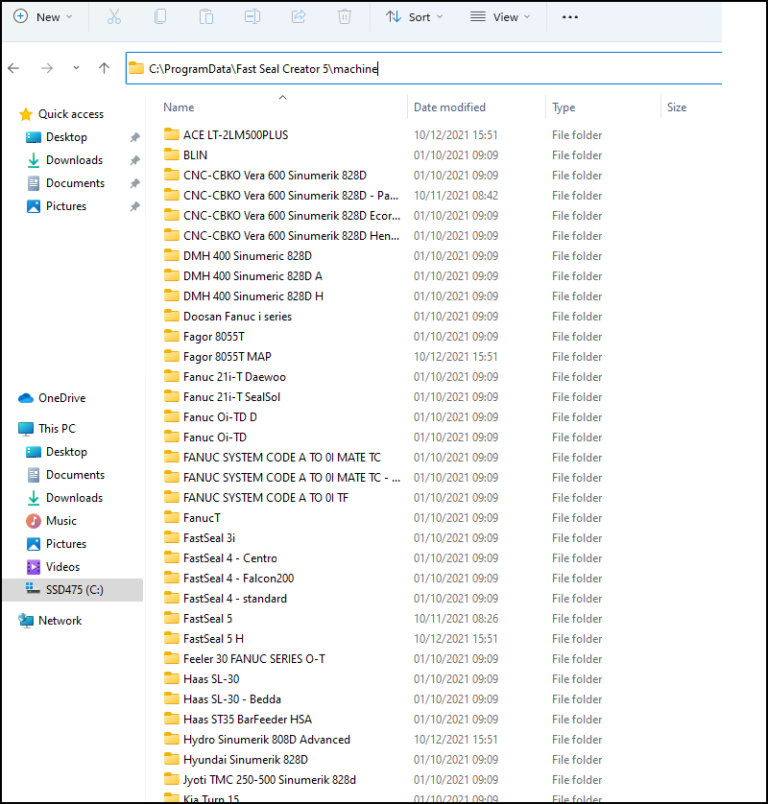Open Music folder in sidebar

[51, 521]
